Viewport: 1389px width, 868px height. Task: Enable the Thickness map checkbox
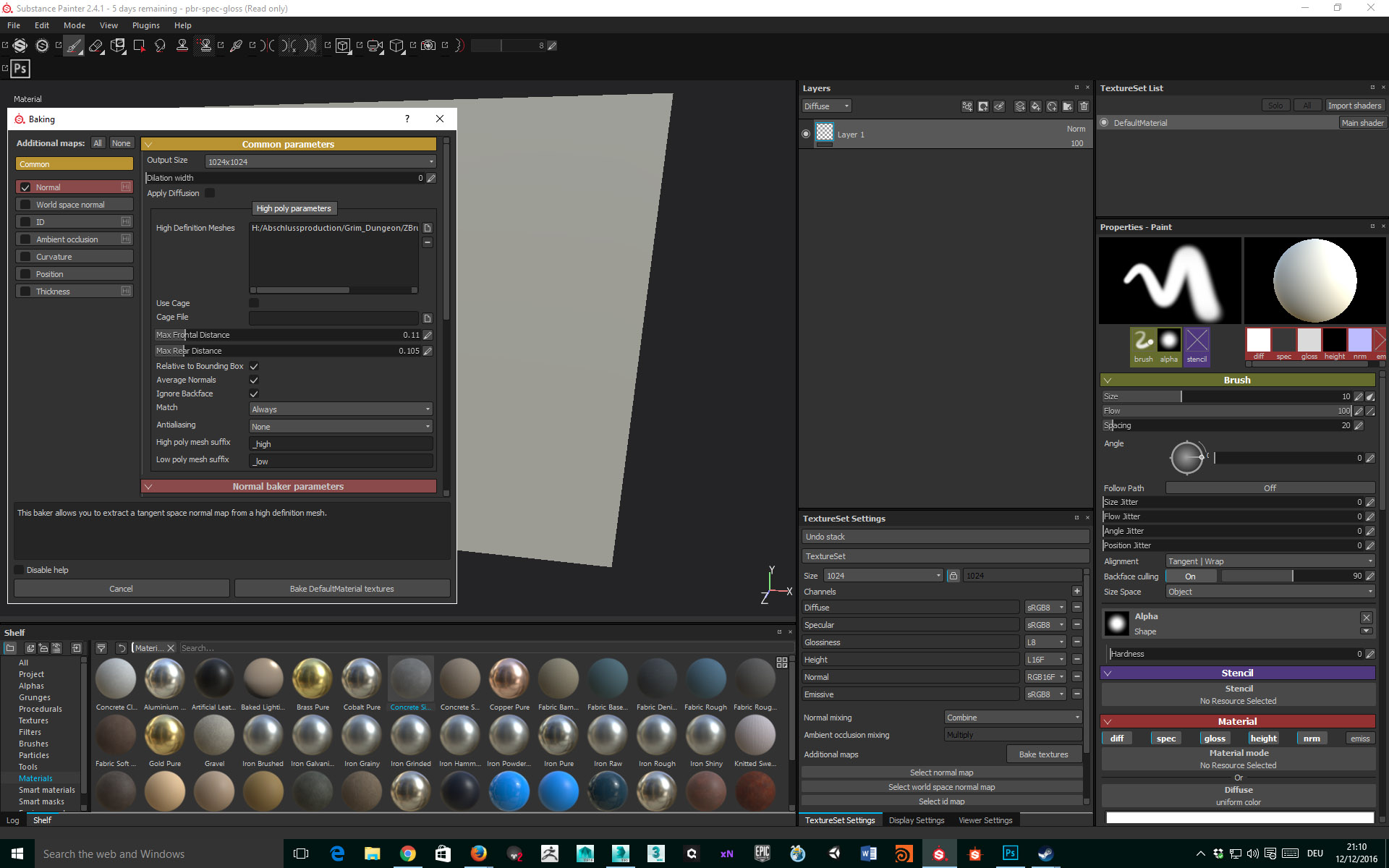pyautogui.click(x=25, y=292)
